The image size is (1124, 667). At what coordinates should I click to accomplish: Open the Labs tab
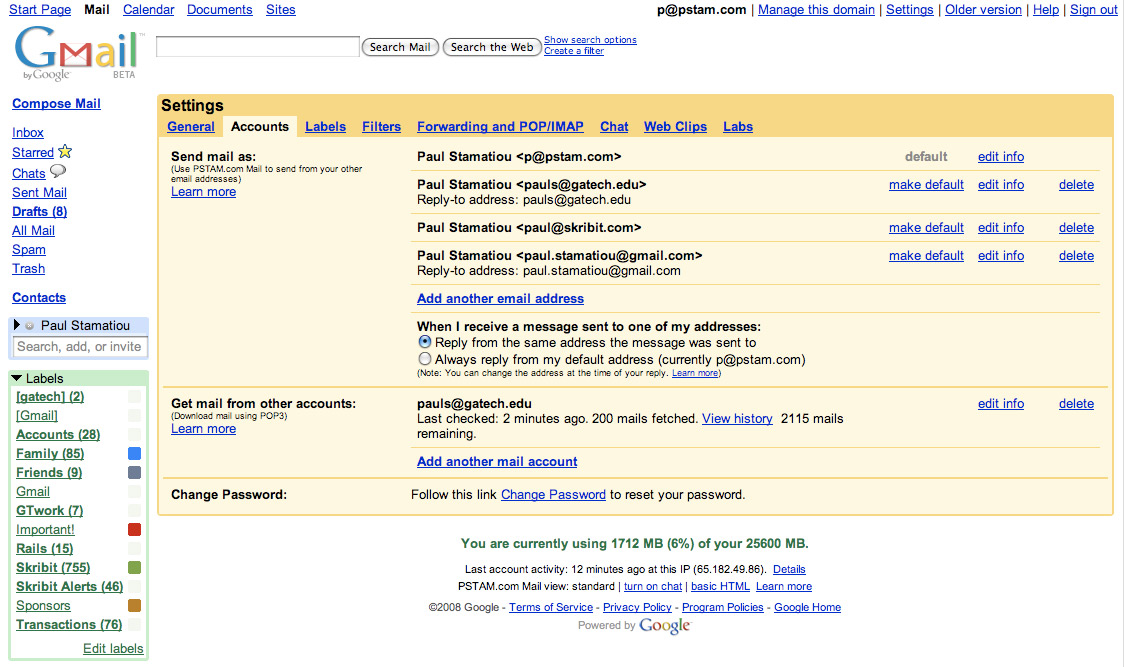[x=738, y=126]
